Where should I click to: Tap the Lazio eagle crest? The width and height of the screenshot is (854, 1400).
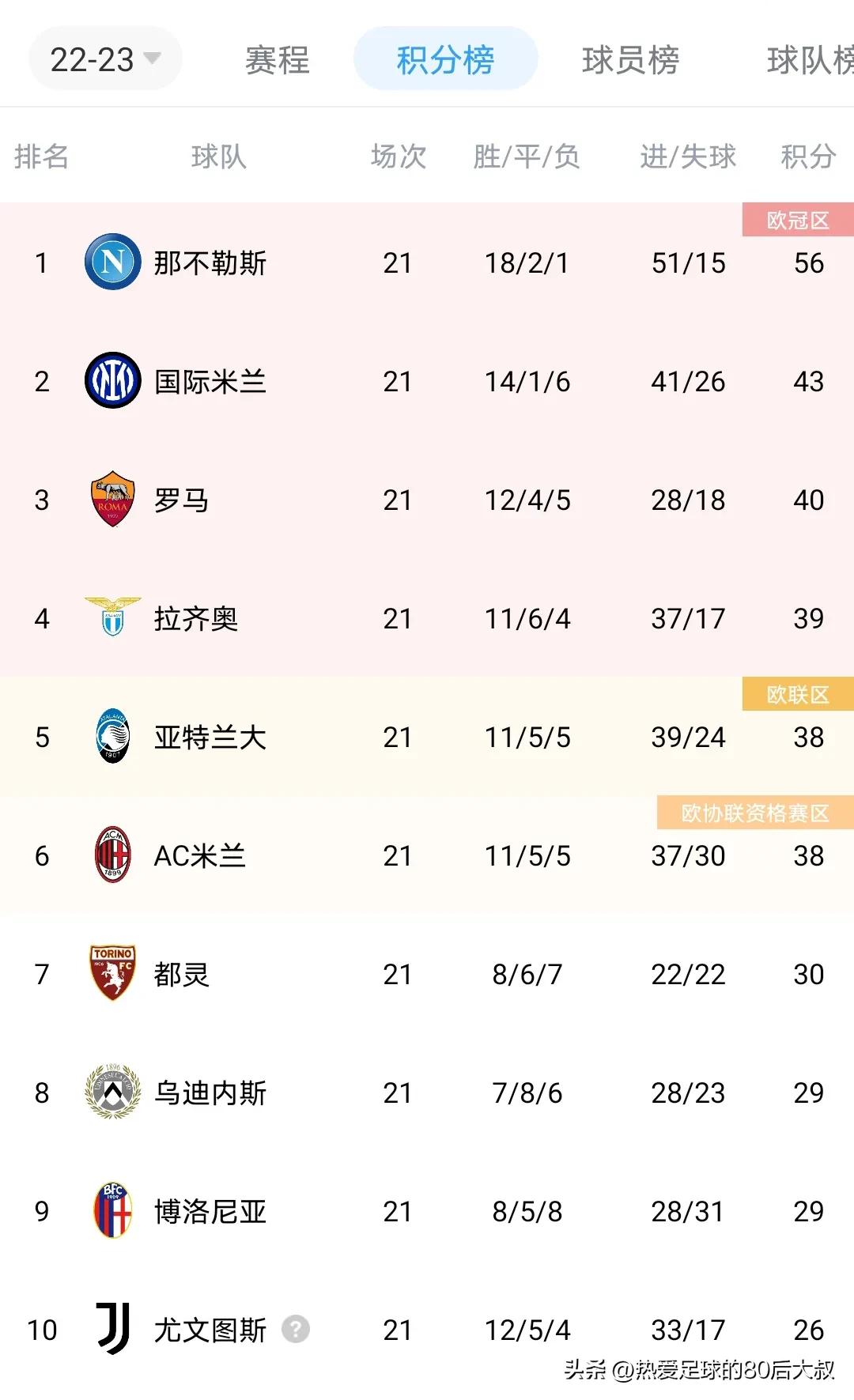coord(112,617)
